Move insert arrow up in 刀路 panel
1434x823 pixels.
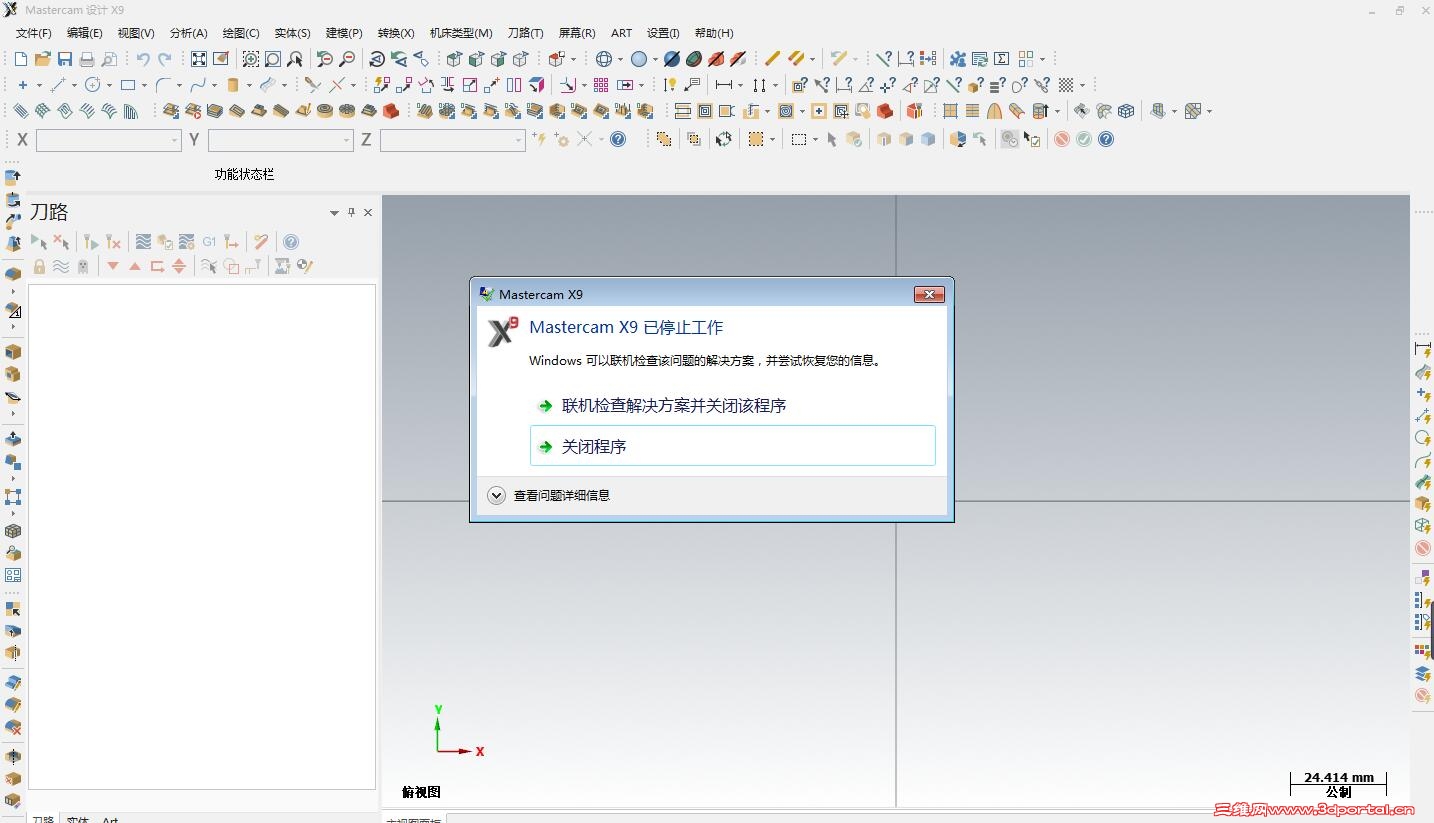click(x=135, y=266)
